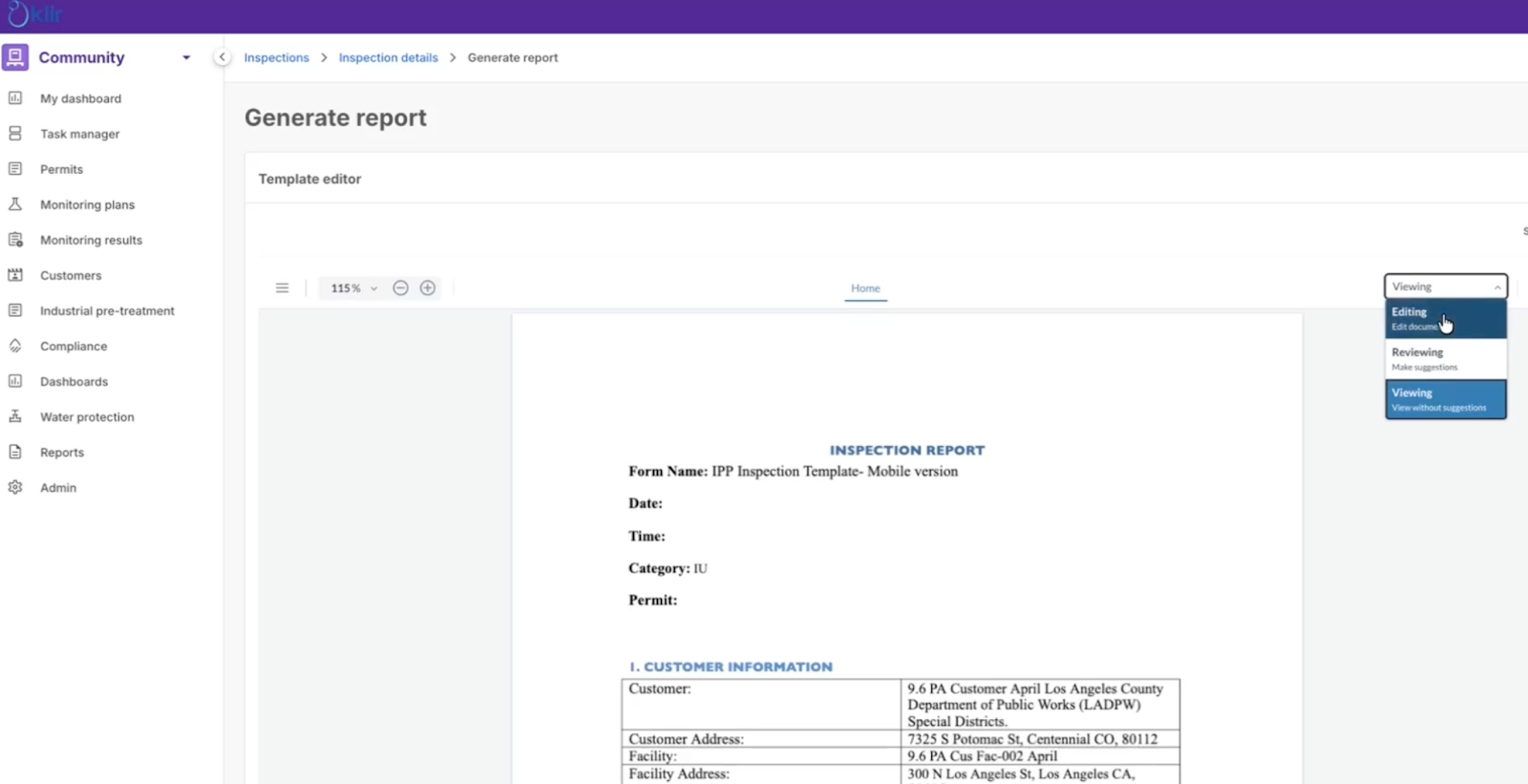Select the Editing mode option

tap(1445, 319)
